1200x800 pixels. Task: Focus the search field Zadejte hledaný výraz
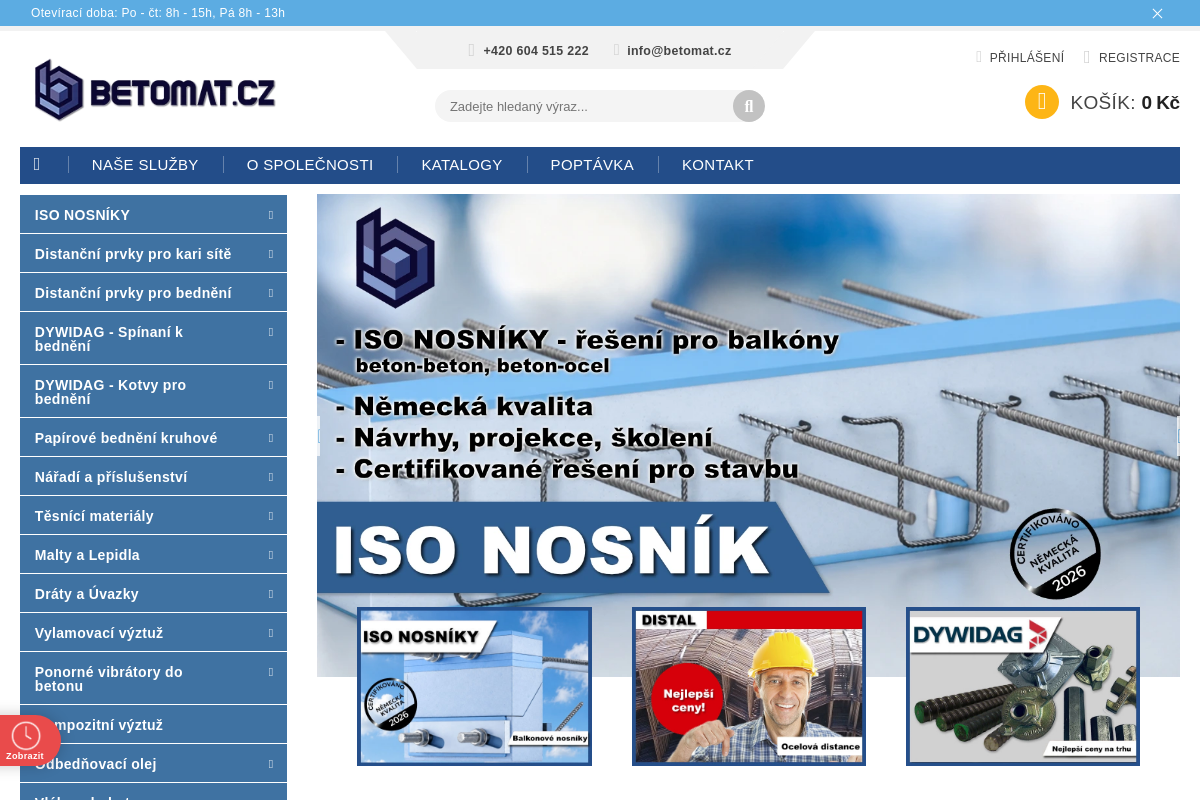[585, 106]
